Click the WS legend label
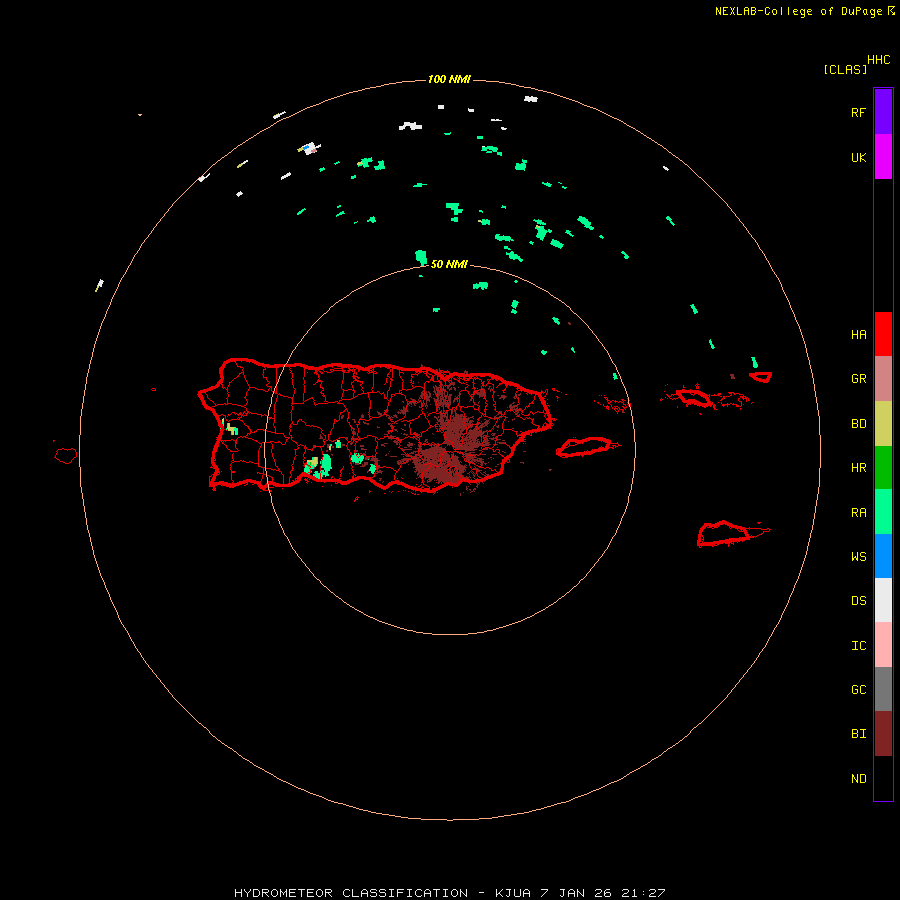This screenshot has height=900, width=900. [858, 556]
